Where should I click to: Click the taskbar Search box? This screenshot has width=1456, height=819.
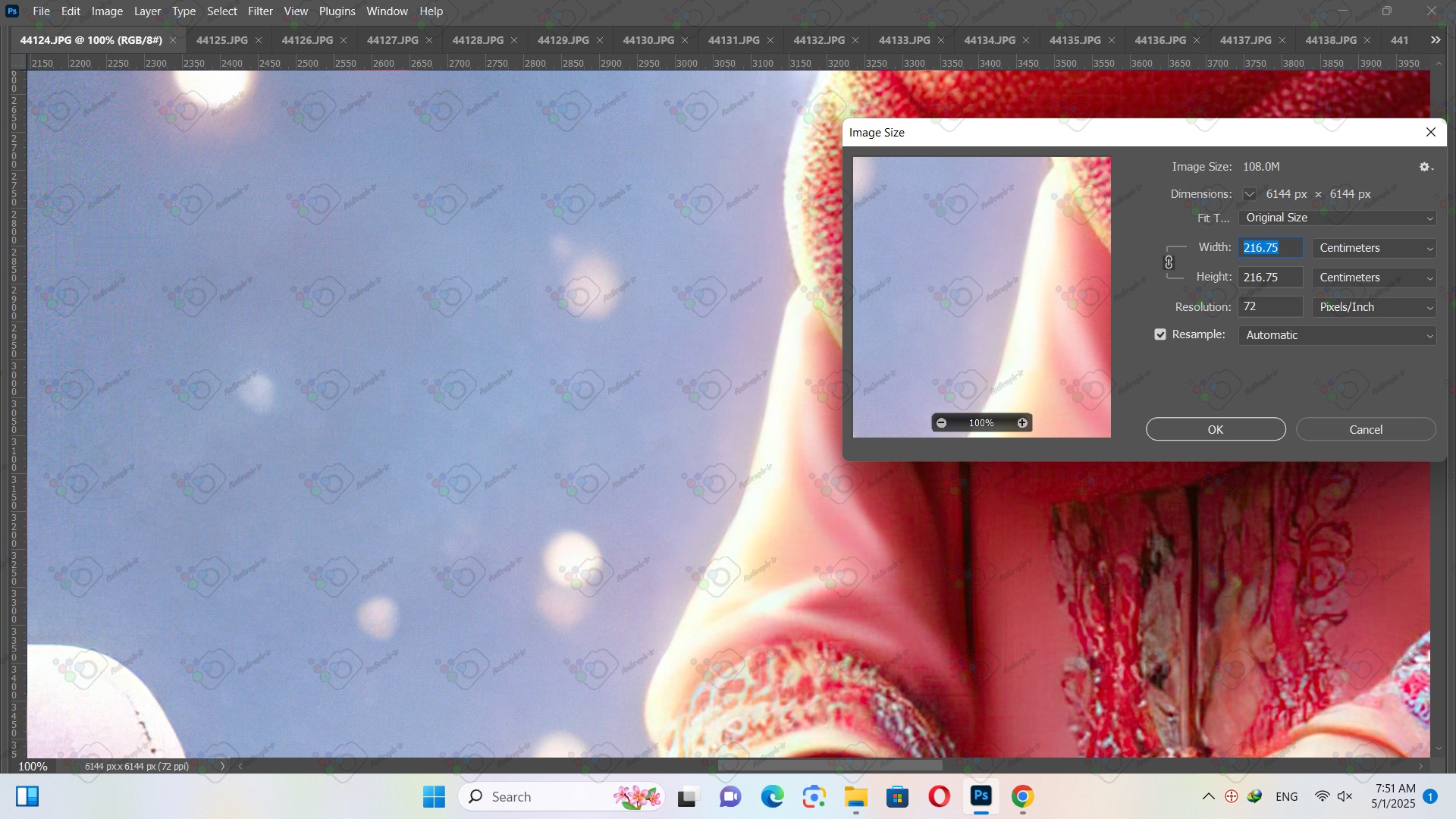(x=561, y=797)
